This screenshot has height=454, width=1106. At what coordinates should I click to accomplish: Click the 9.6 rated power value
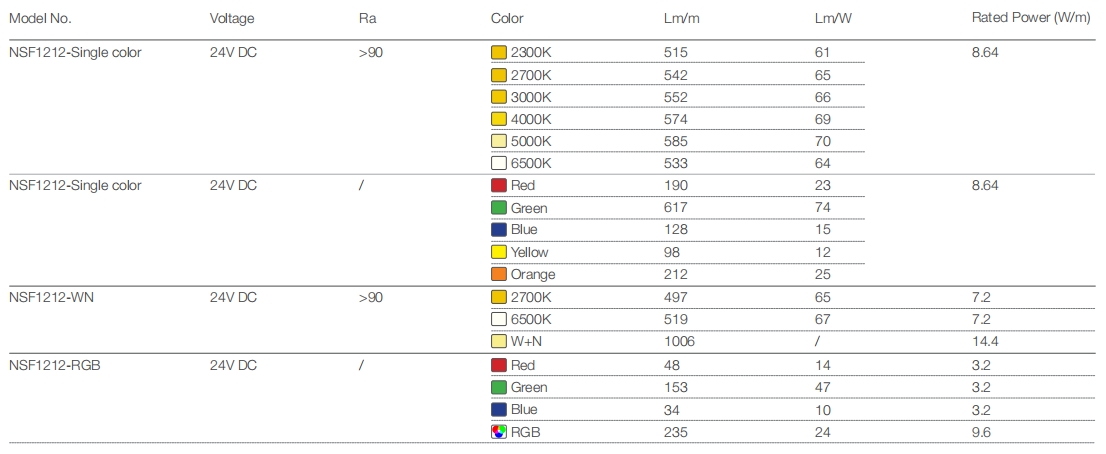click(x=981, y=432)
